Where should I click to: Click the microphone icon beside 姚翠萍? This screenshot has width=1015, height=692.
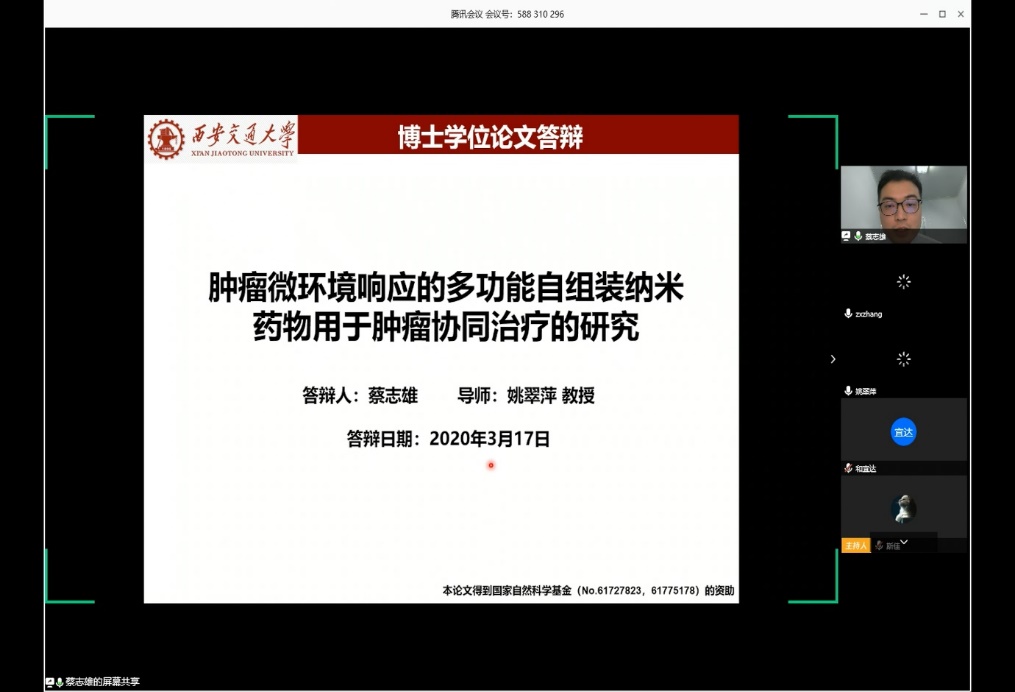click(848, 391)
